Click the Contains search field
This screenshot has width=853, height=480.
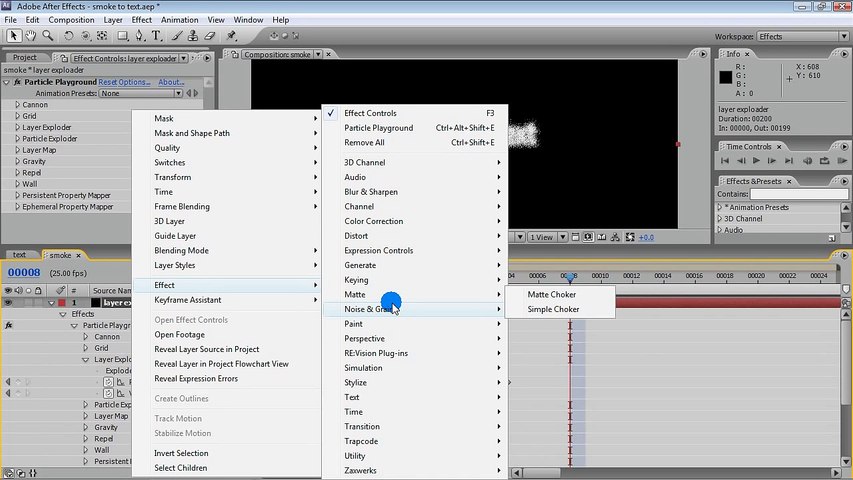[799, 194]
